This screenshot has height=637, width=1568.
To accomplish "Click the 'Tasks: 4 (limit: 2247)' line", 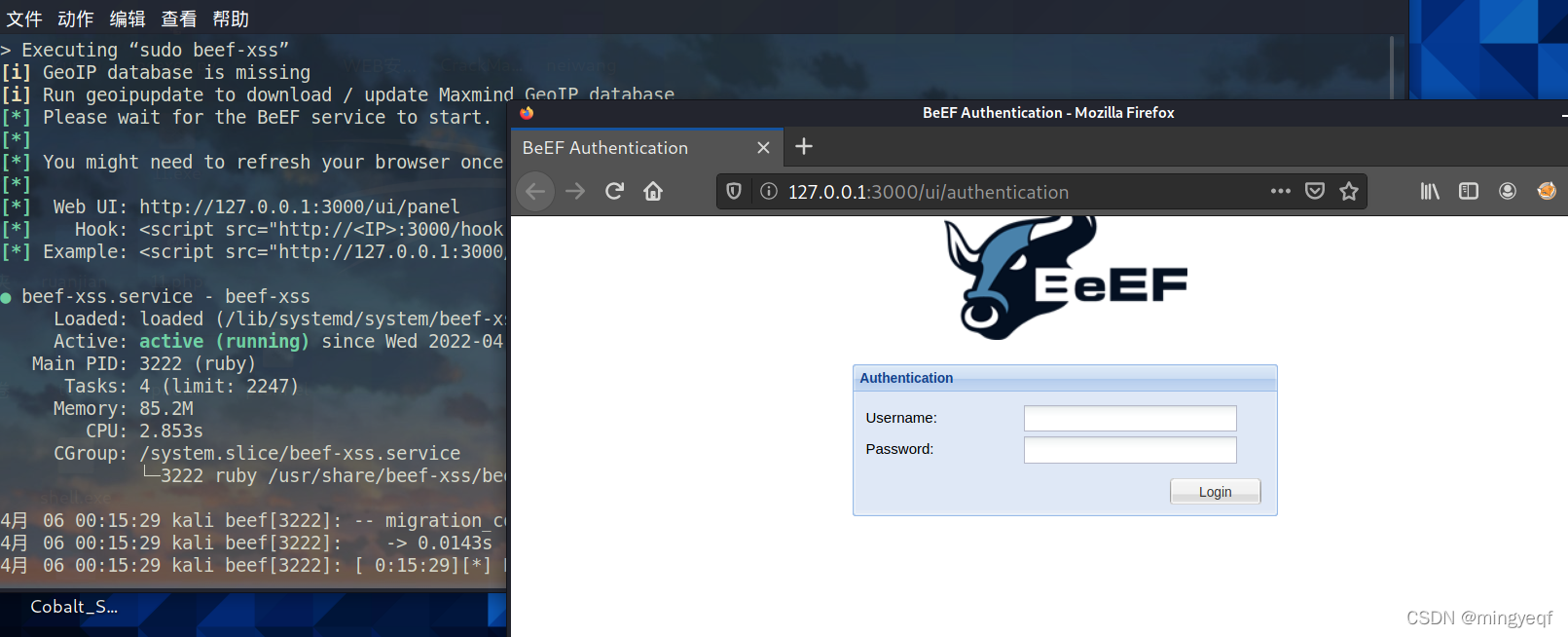I will click(181, 386).
